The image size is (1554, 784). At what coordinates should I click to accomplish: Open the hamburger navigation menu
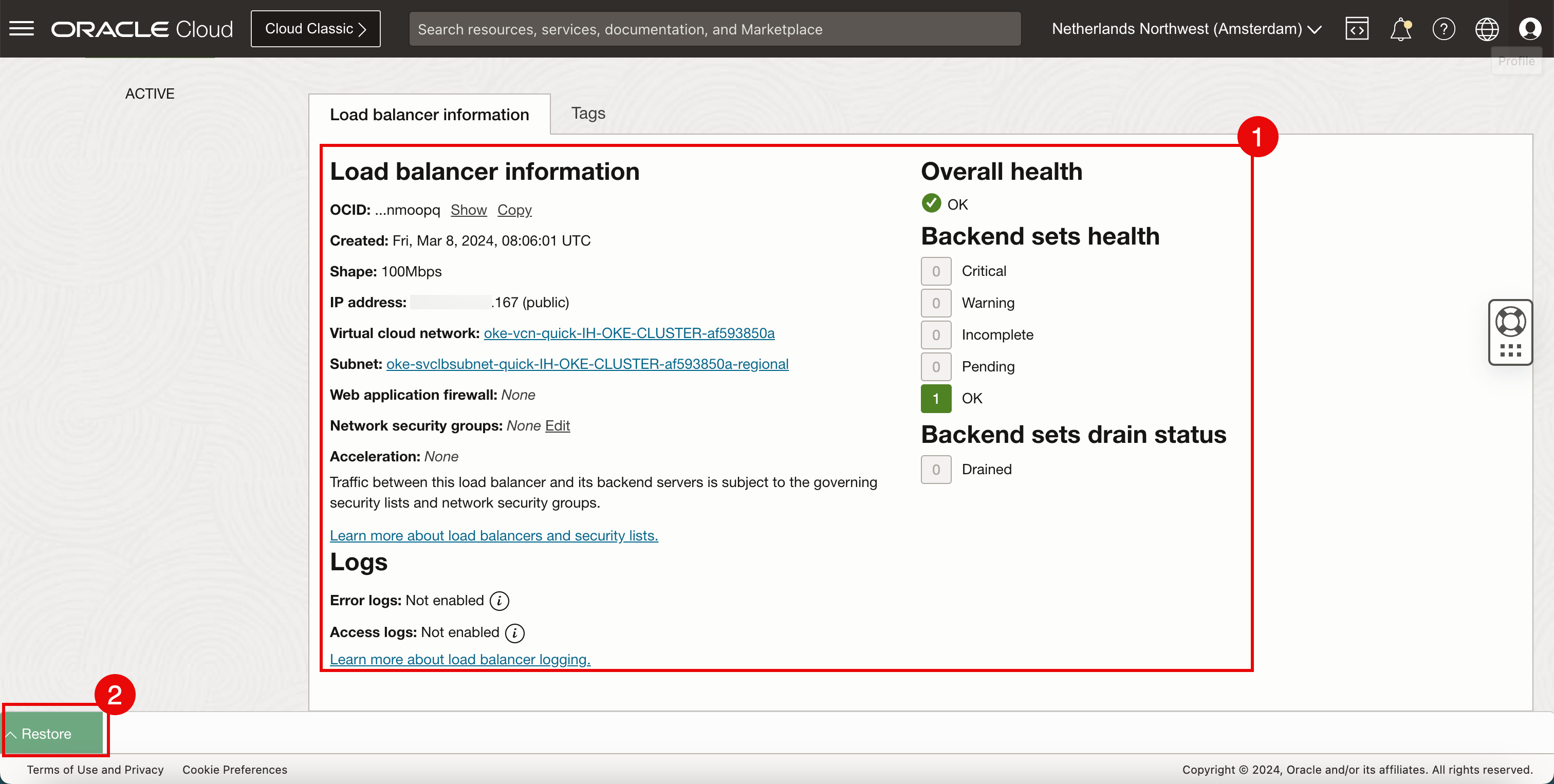coord(22,28)
